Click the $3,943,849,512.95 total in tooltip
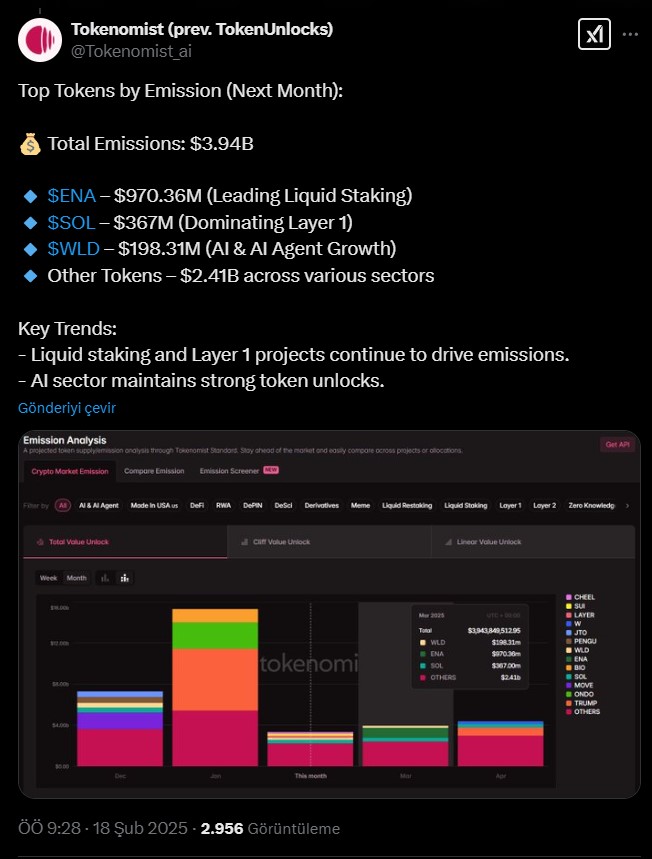This screenshot has height=859, width=652. (x=494, y=631)
